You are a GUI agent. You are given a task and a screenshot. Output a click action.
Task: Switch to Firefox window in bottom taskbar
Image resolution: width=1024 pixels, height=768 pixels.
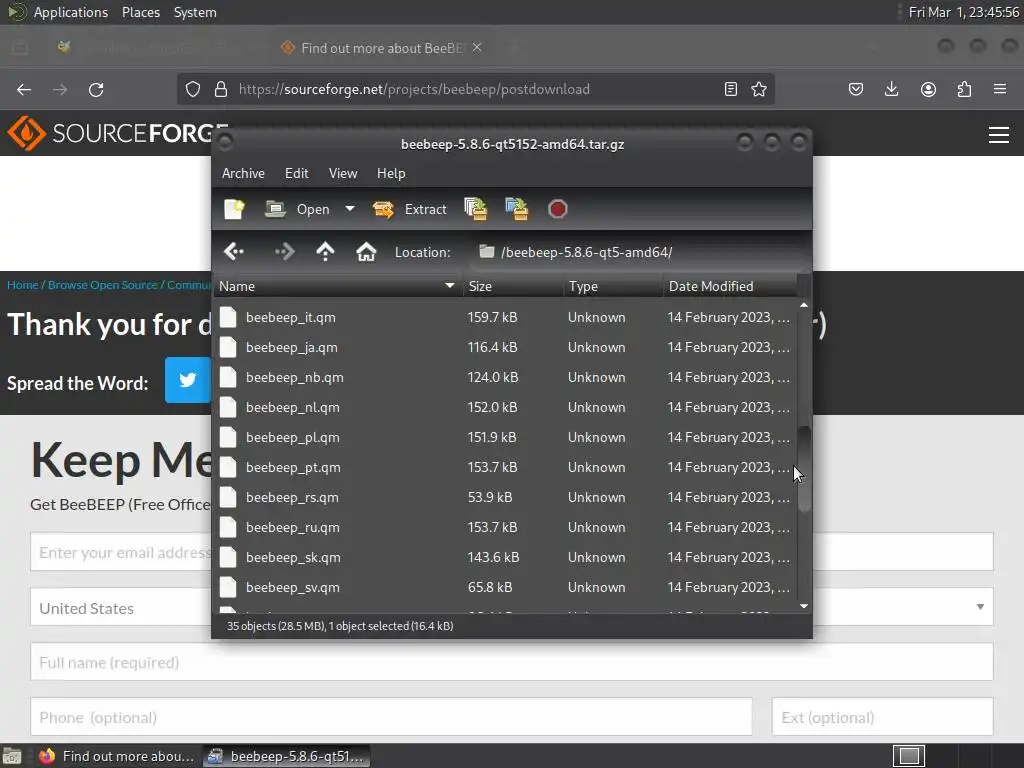point(117,756)
